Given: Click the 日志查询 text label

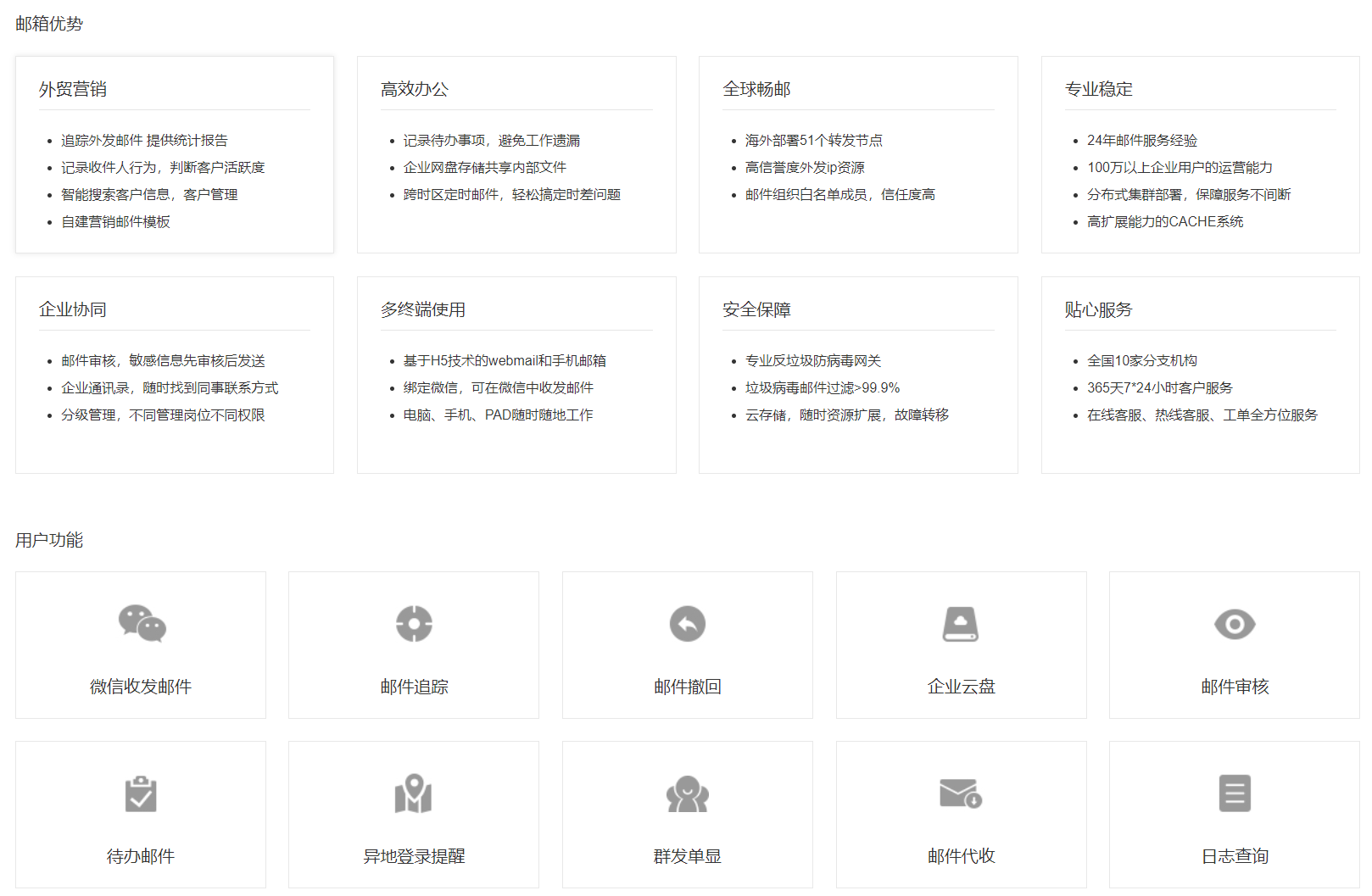Looking at the screenshot, I should pos(1235,856).
